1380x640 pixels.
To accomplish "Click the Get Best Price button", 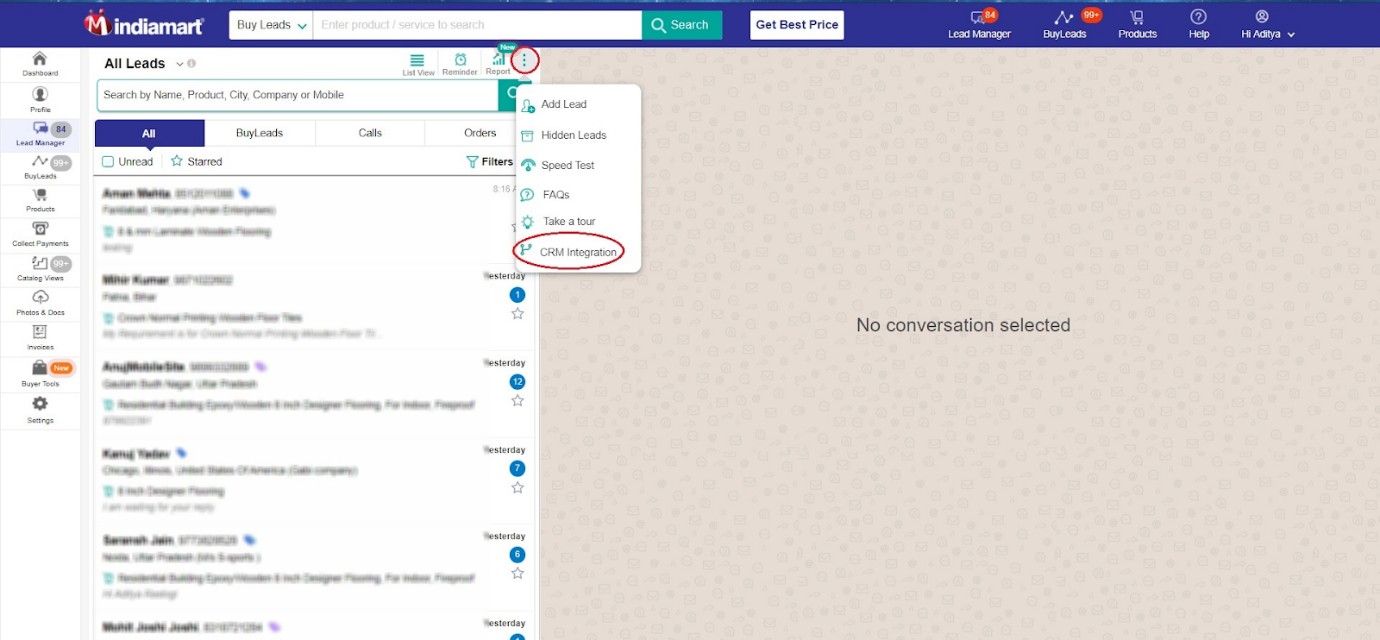I will click(x=796, y=24).
